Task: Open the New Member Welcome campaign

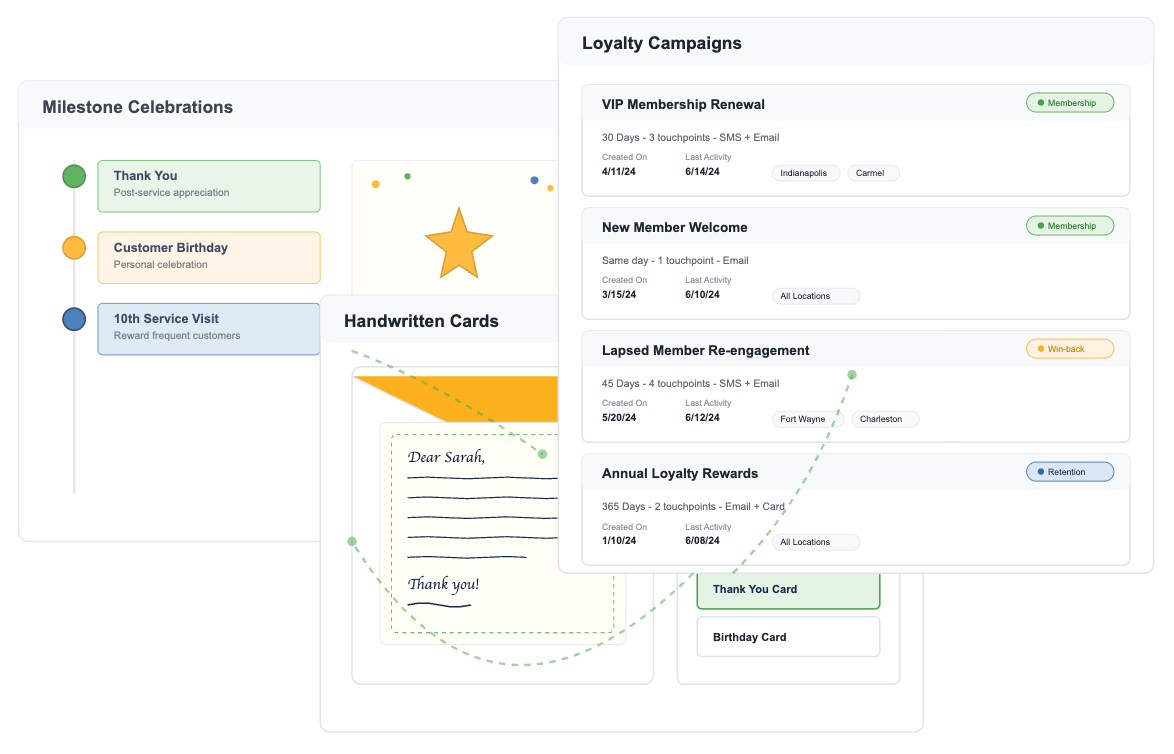Action: click(674, 227)
